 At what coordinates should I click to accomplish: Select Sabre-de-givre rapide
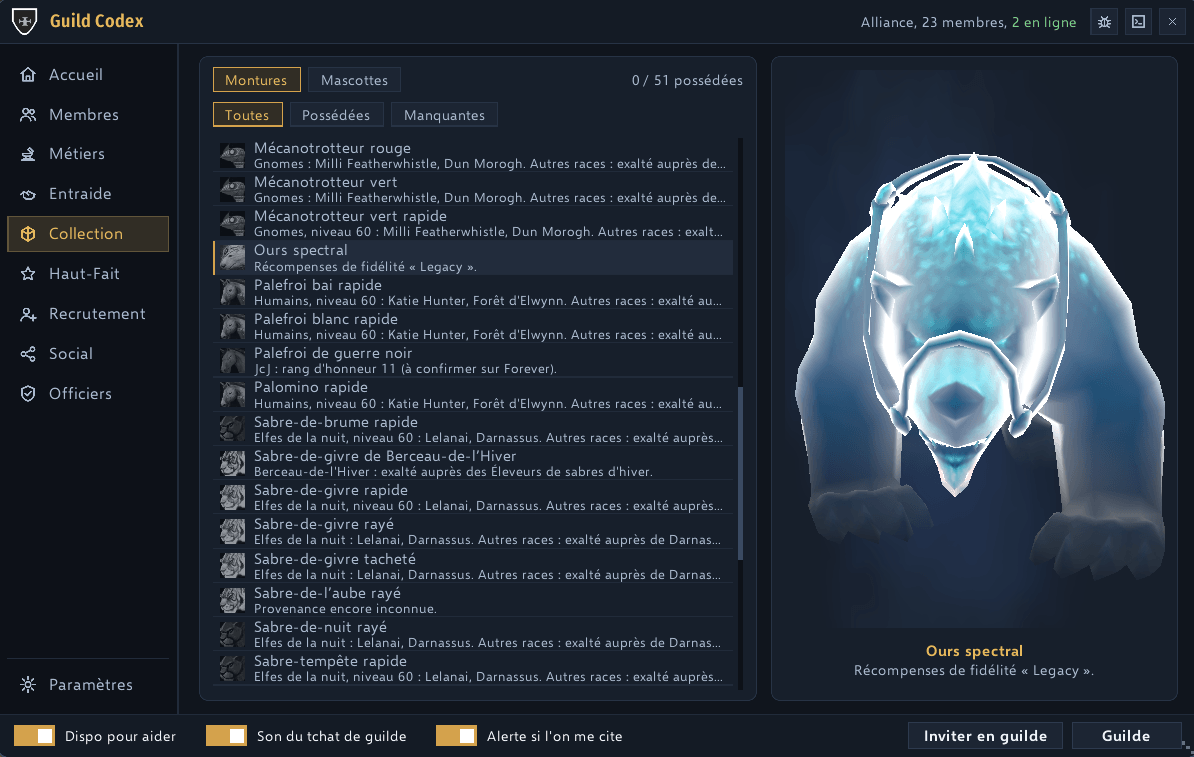pos(473,498)
